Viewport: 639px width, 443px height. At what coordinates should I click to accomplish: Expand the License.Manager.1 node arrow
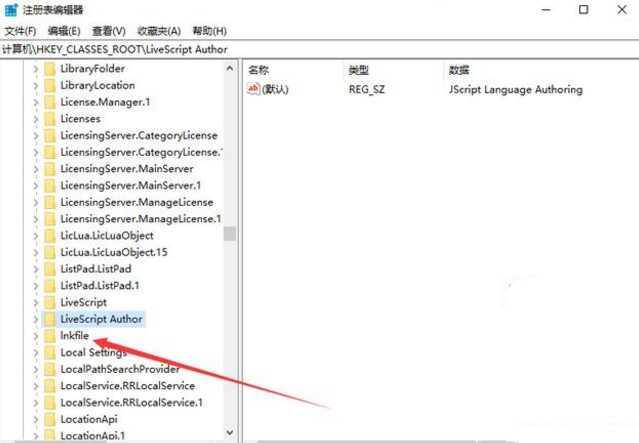click(x=36, y=102)
